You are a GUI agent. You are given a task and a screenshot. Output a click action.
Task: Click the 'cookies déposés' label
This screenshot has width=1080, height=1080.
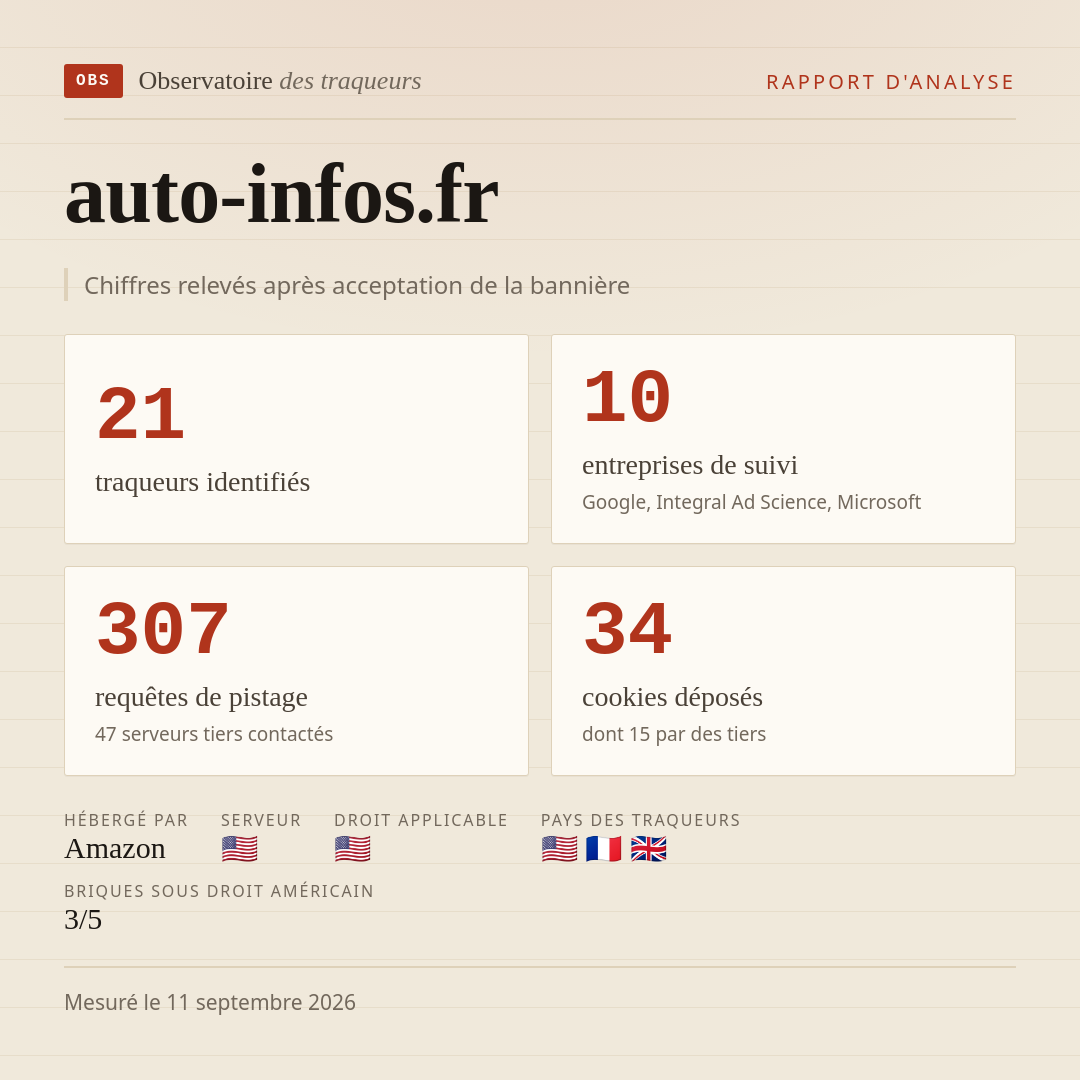tap(672, 697)
